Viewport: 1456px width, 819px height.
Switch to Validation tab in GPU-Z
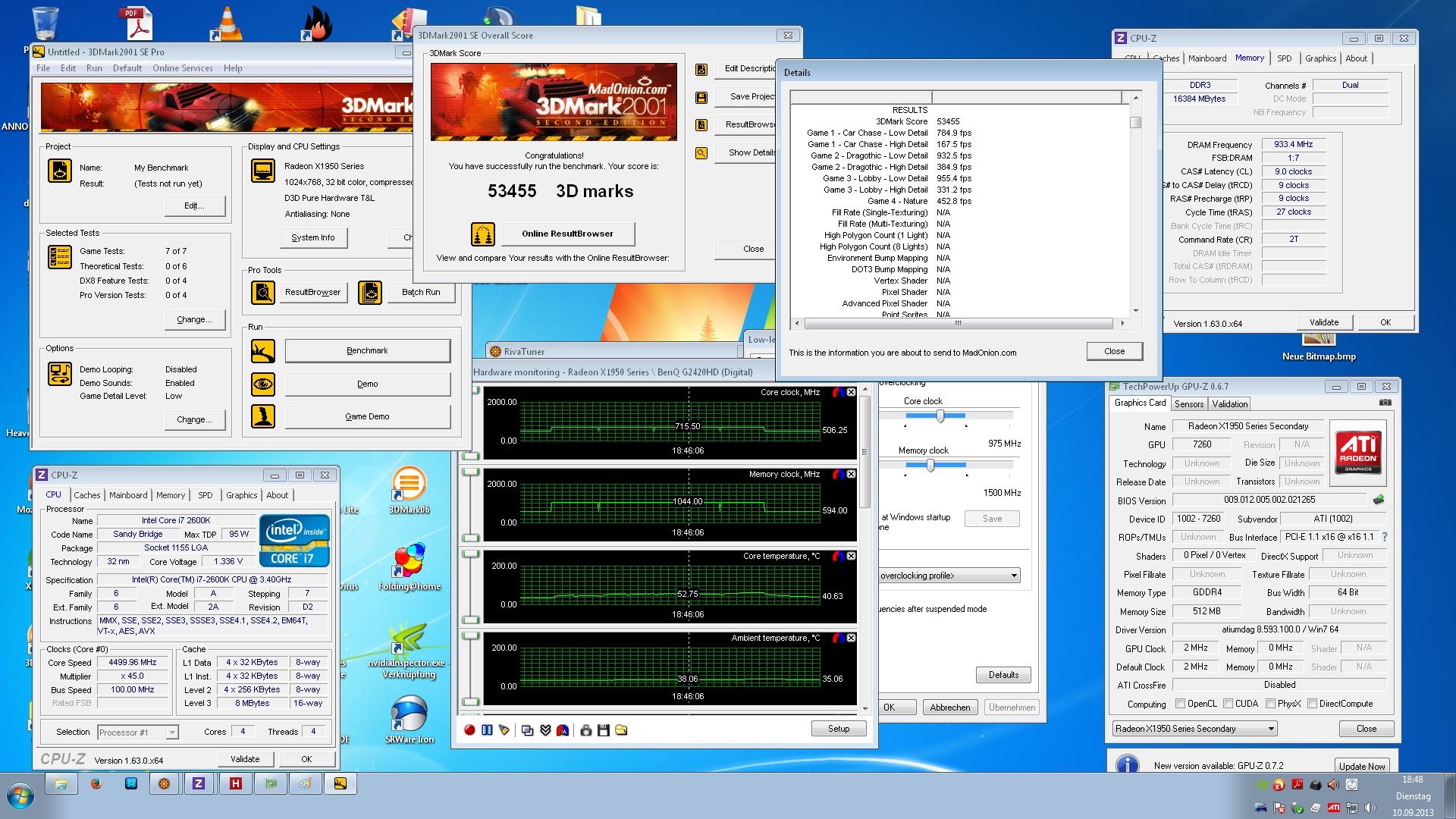(1229, 404)
